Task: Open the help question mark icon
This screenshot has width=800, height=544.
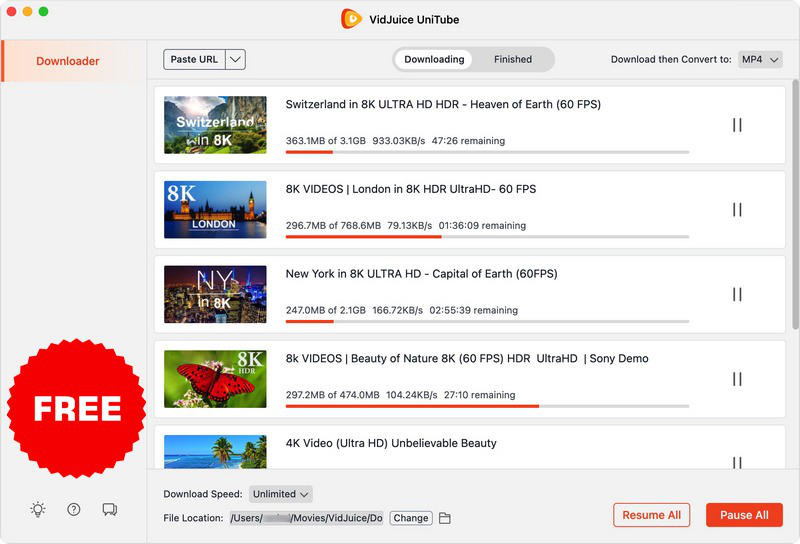Action: pos(74,509)
